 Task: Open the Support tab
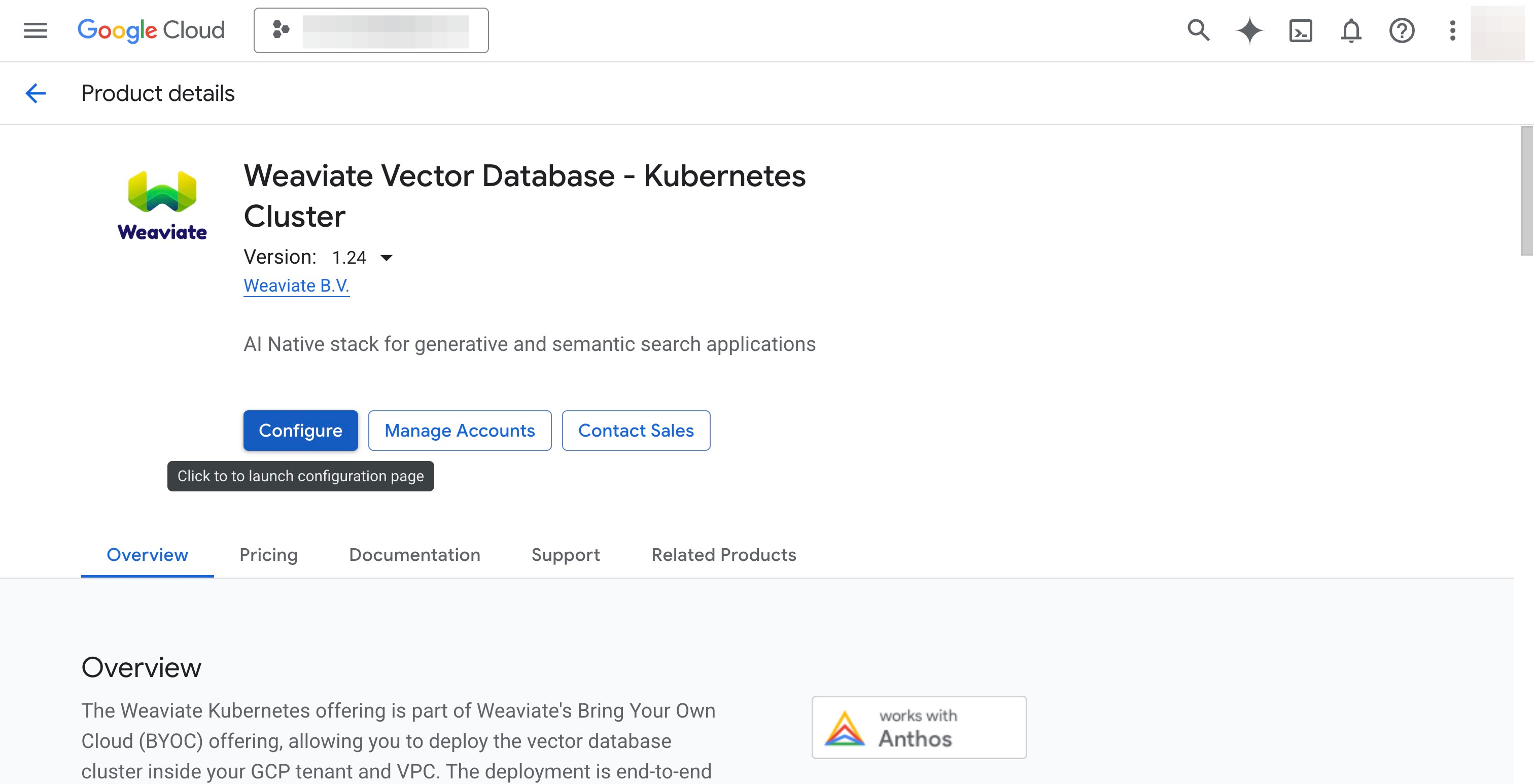(565, 555)
